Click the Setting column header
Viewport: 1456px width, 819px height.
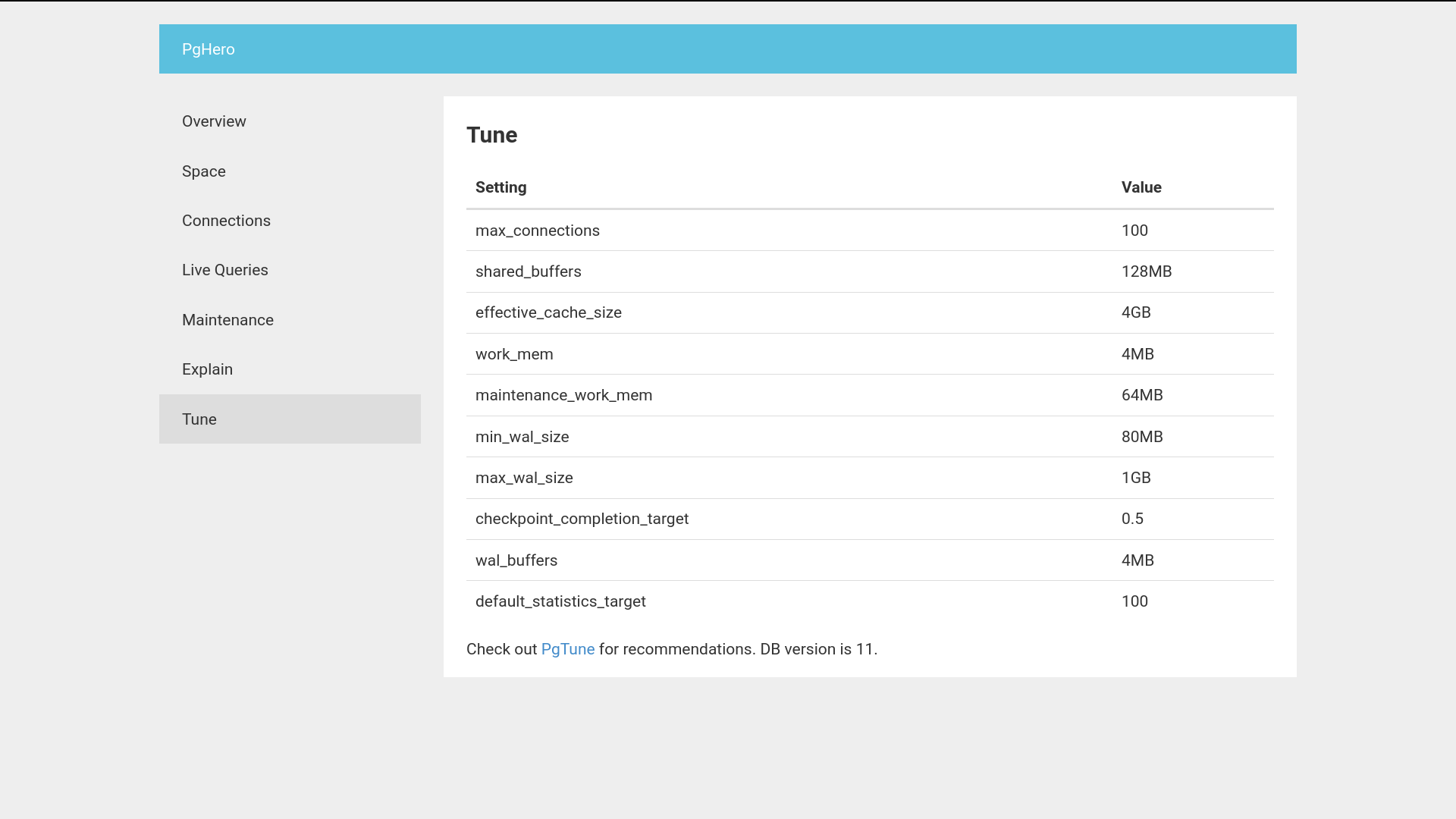500,187
